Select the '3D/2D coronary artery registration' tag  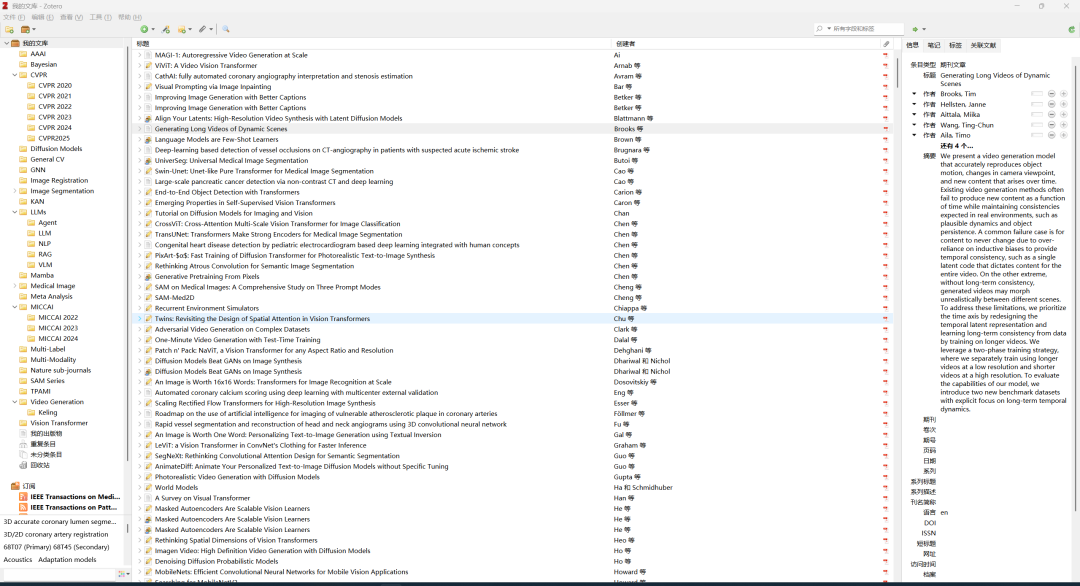tap(56, 534)
